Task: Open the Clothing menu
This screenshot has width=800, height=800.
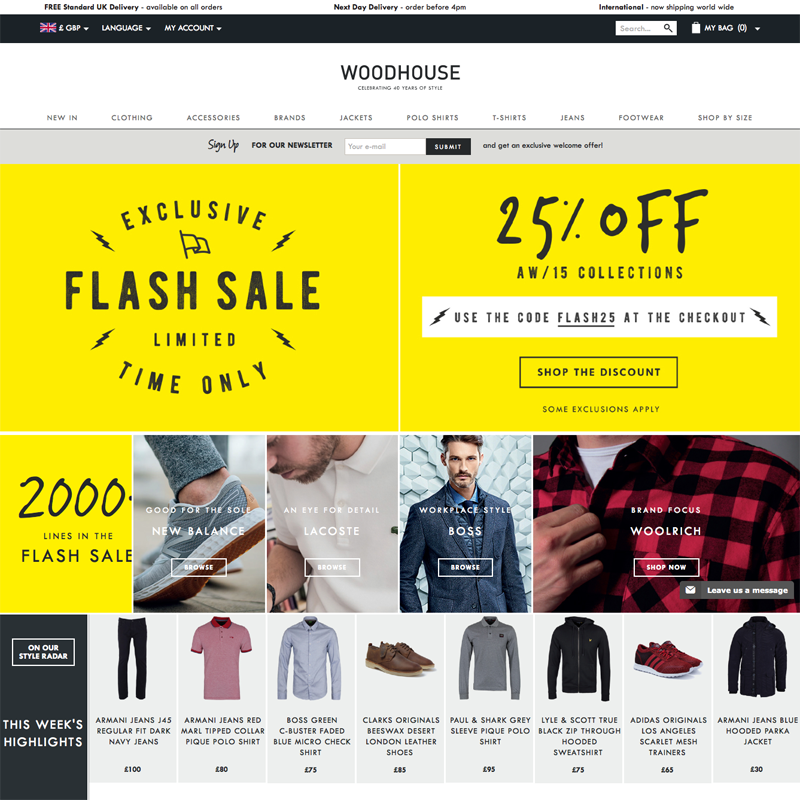Action: pyautogui.click(x=132, y=117)
